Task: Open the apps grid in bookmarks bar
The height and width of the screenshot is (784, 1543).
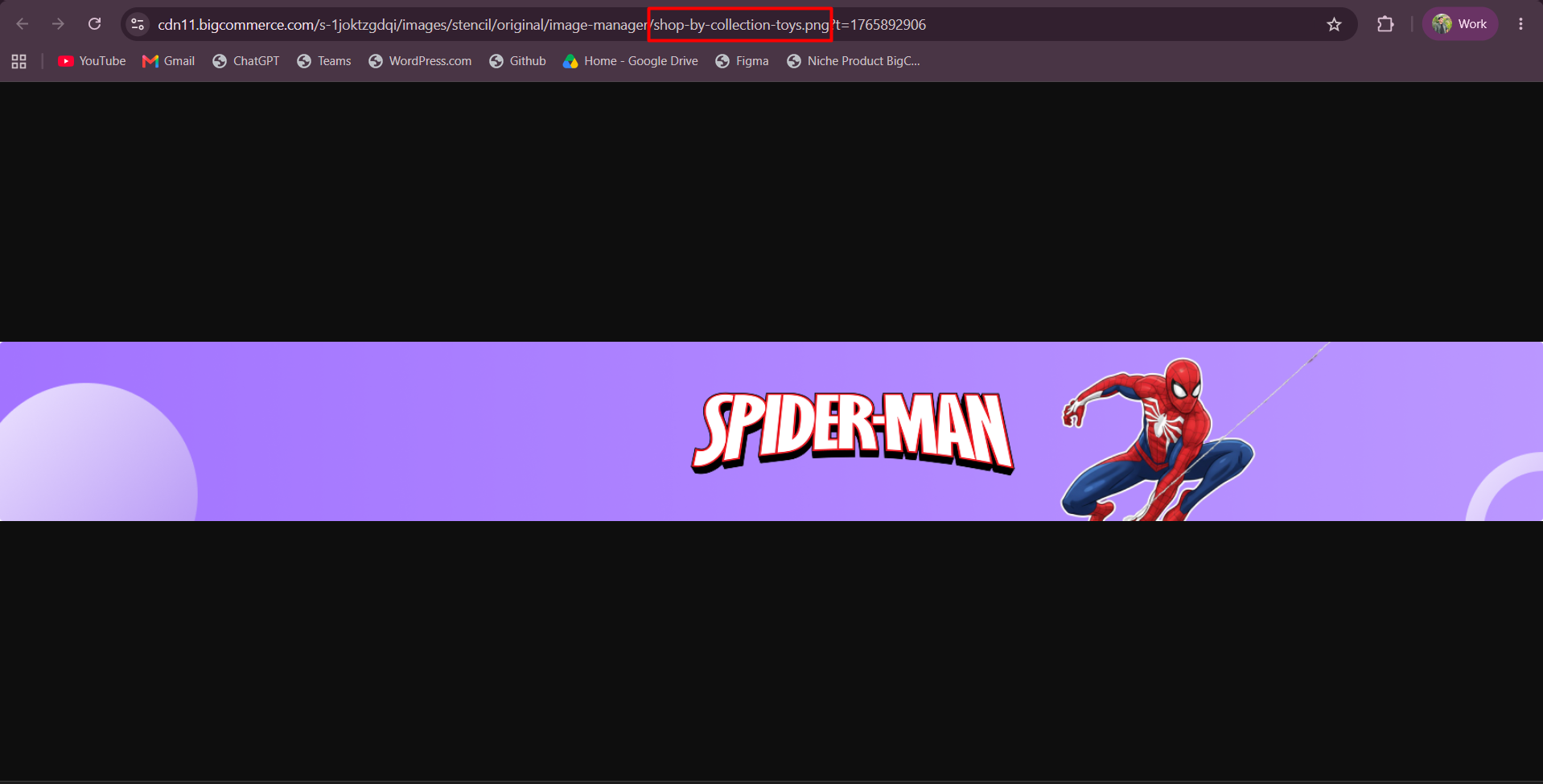Action: pyautogui.click(x=19, y=61)
